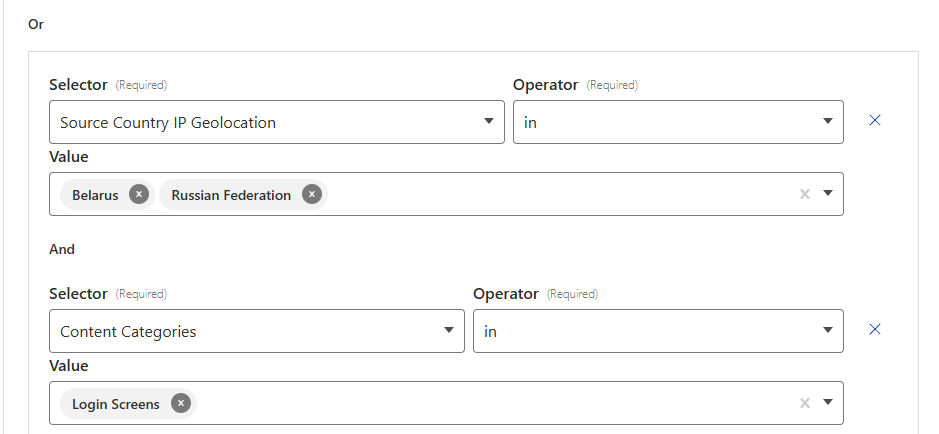Open the Content Categories selector dropdown
Screen dimensions: 939x434
[449, 330]
